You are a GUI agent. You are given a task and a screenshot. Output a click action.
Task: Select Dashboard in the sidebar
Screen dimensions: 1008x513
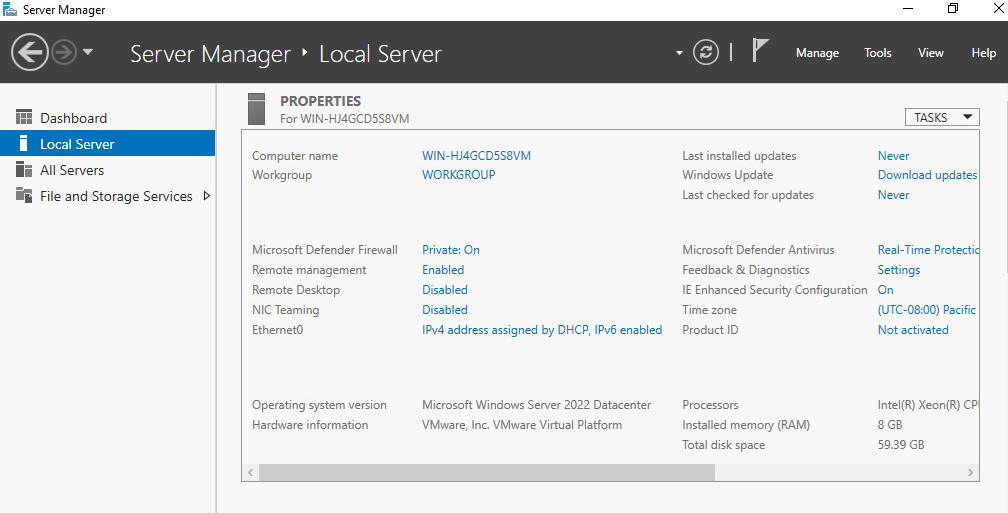click(x=107, y=118)
